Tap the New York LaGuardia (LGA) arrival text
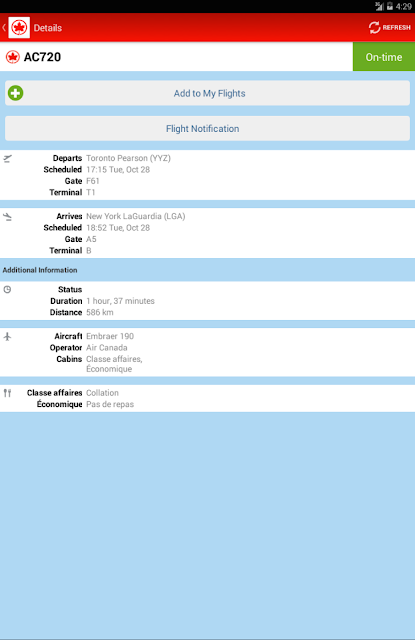This screenshot has width=415, height=640. 135,216
